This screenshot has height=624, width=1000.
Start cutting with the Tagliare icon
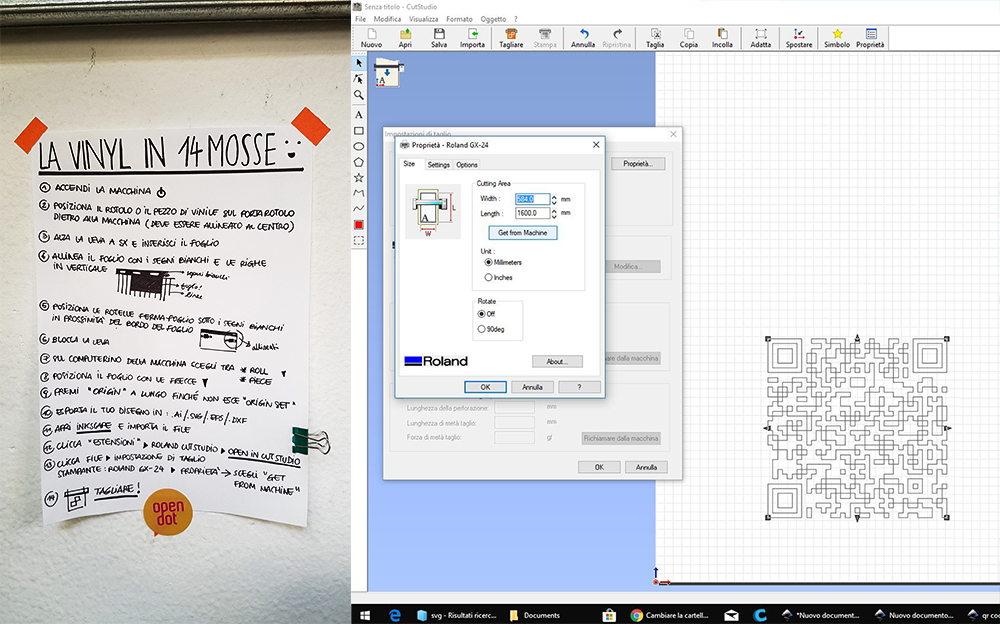pyautogui.click(x=511, y=38)
